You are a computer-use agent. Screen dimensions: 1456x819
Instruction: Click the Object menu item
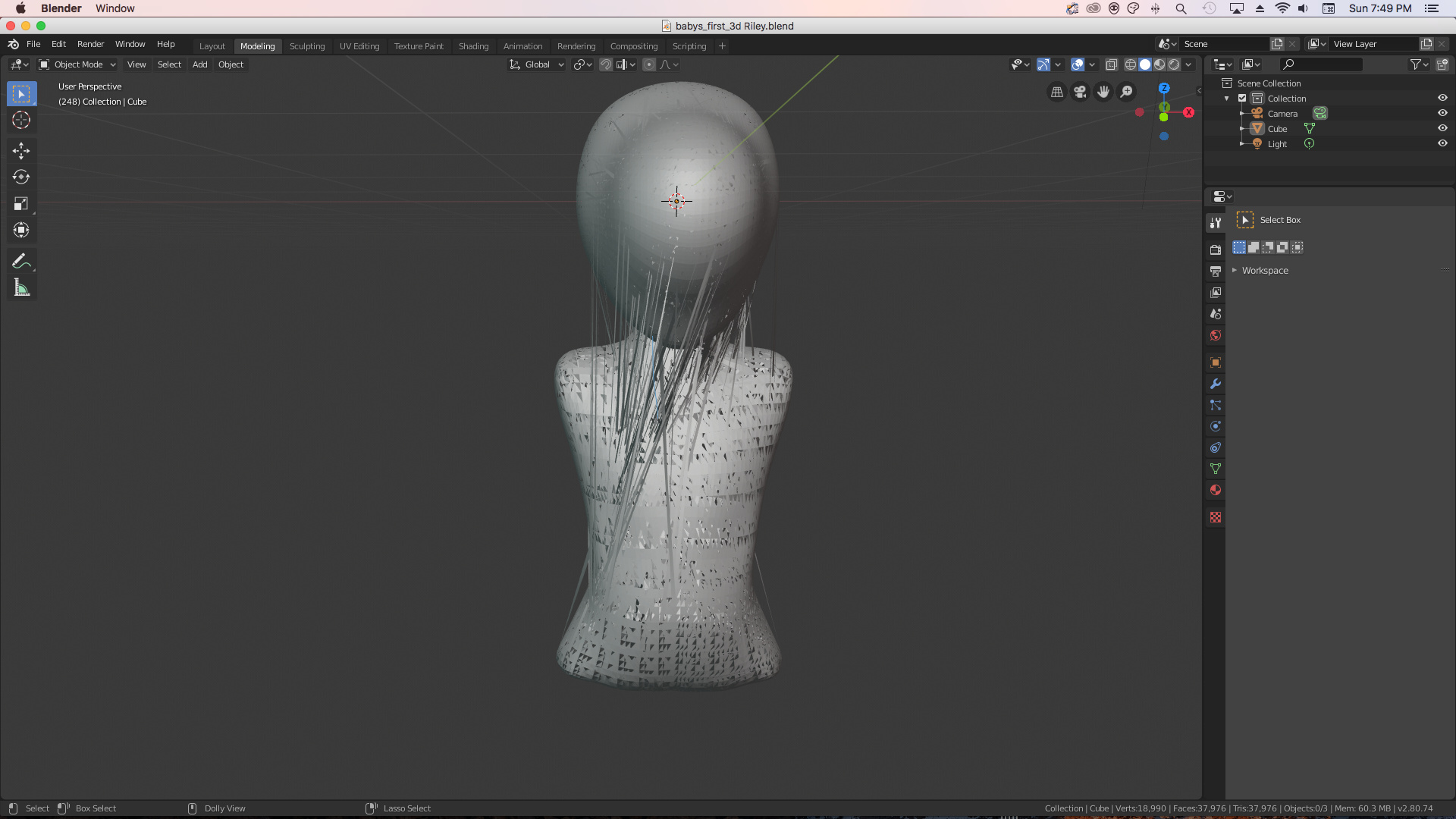[231, 64]
